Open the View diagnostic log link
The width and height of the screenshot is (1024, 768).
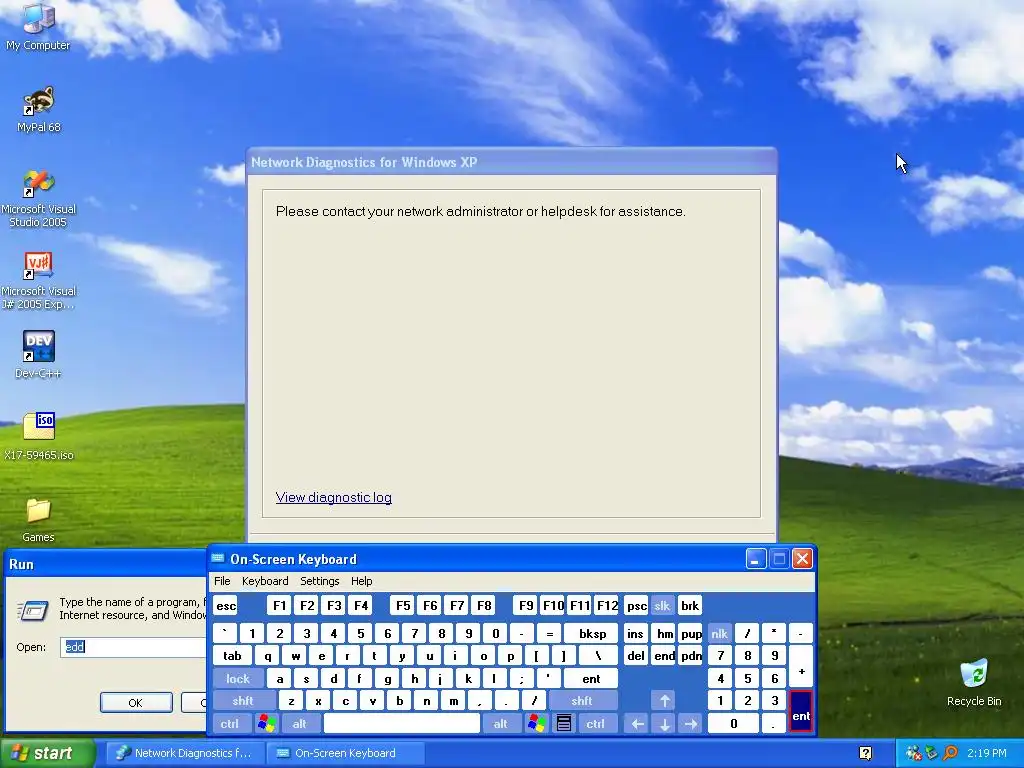334,497
